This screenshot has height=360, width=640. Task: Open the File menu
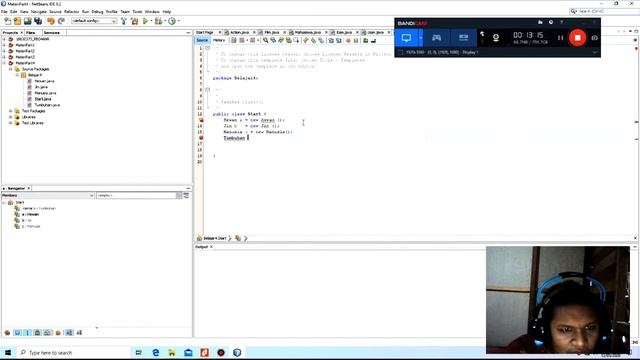point(4,12)
